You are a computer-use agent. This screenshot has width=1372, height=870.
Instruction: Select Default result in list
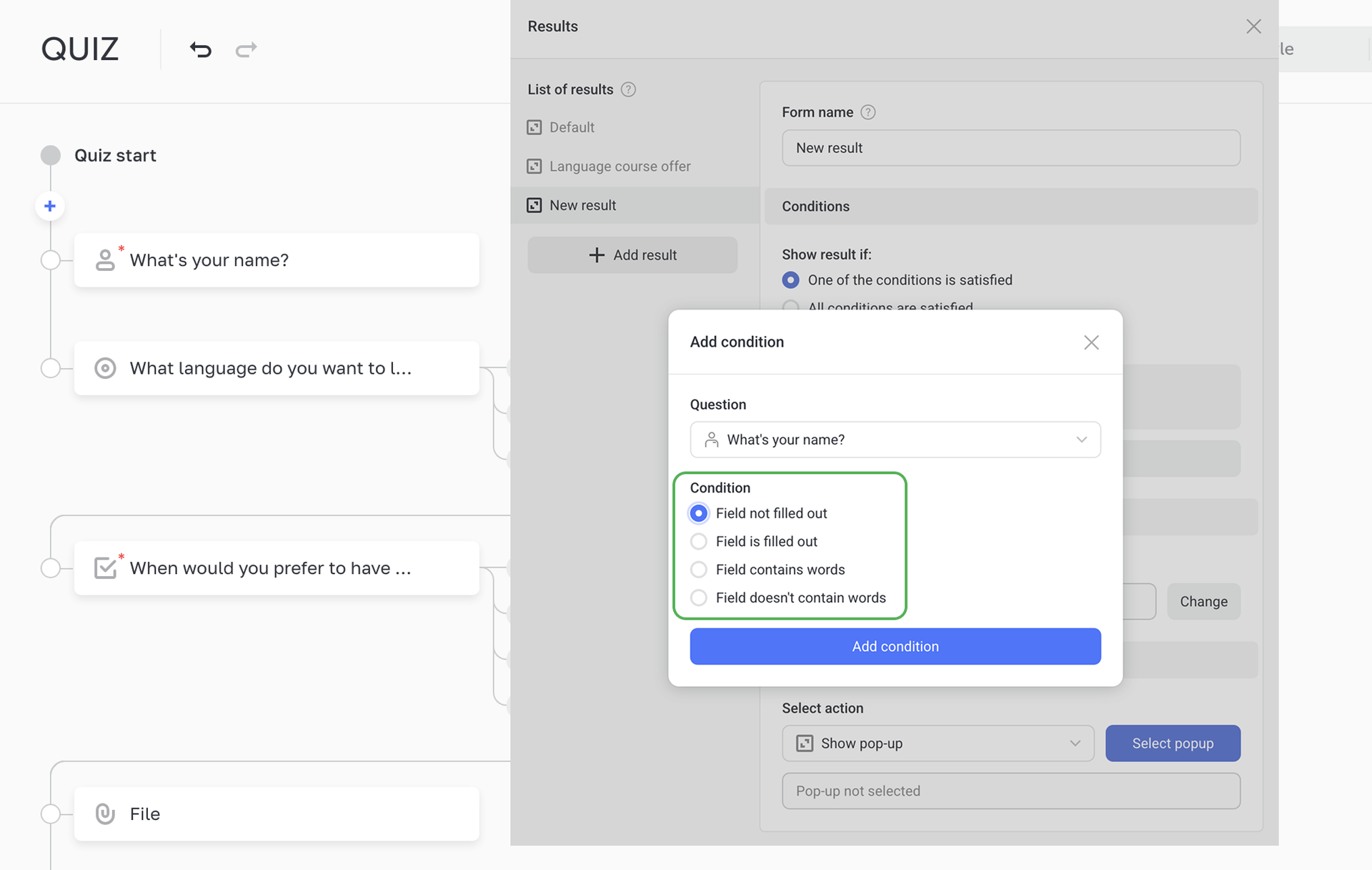[572, 127]
